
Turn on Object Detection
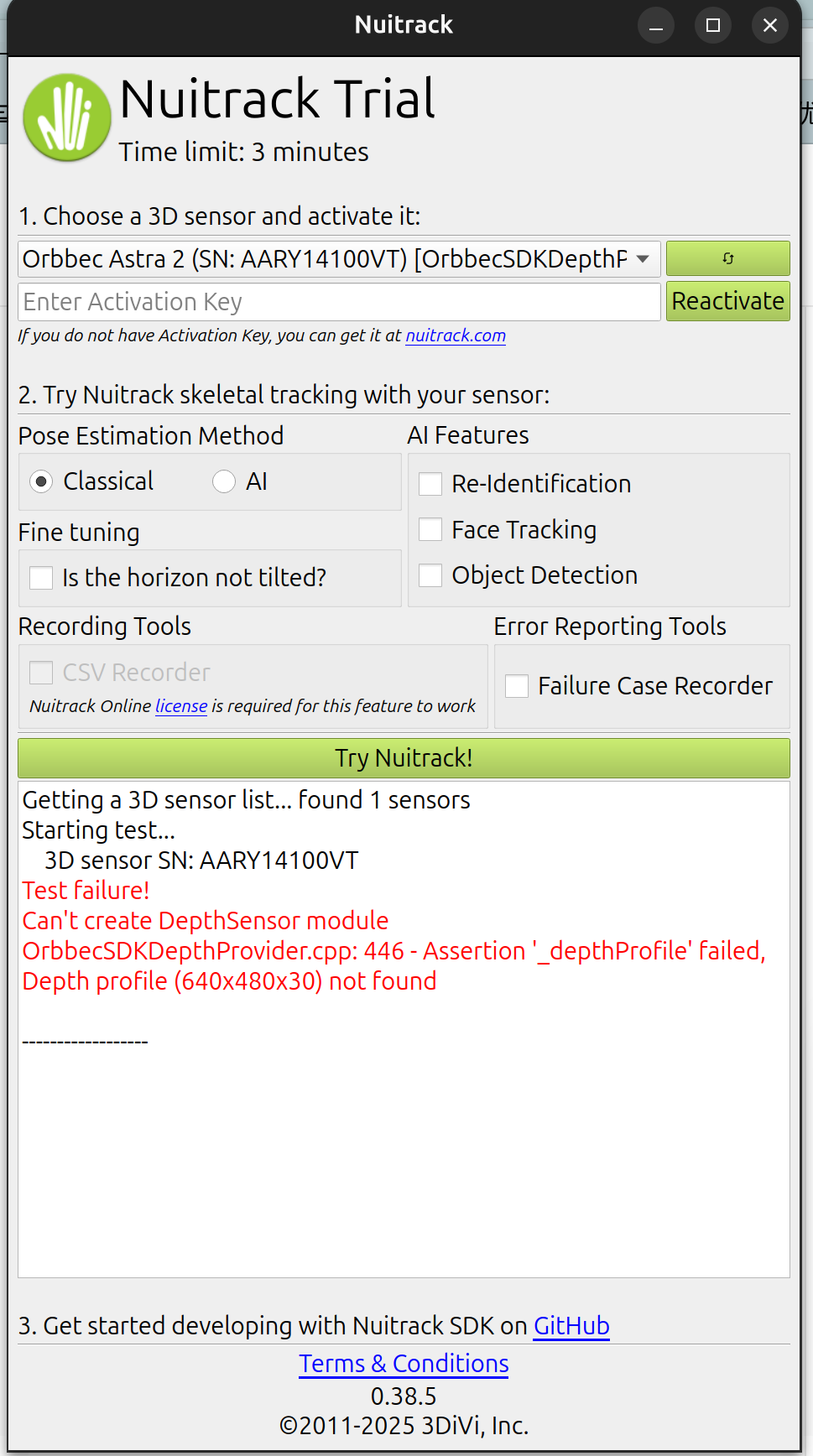click(430, 575)
